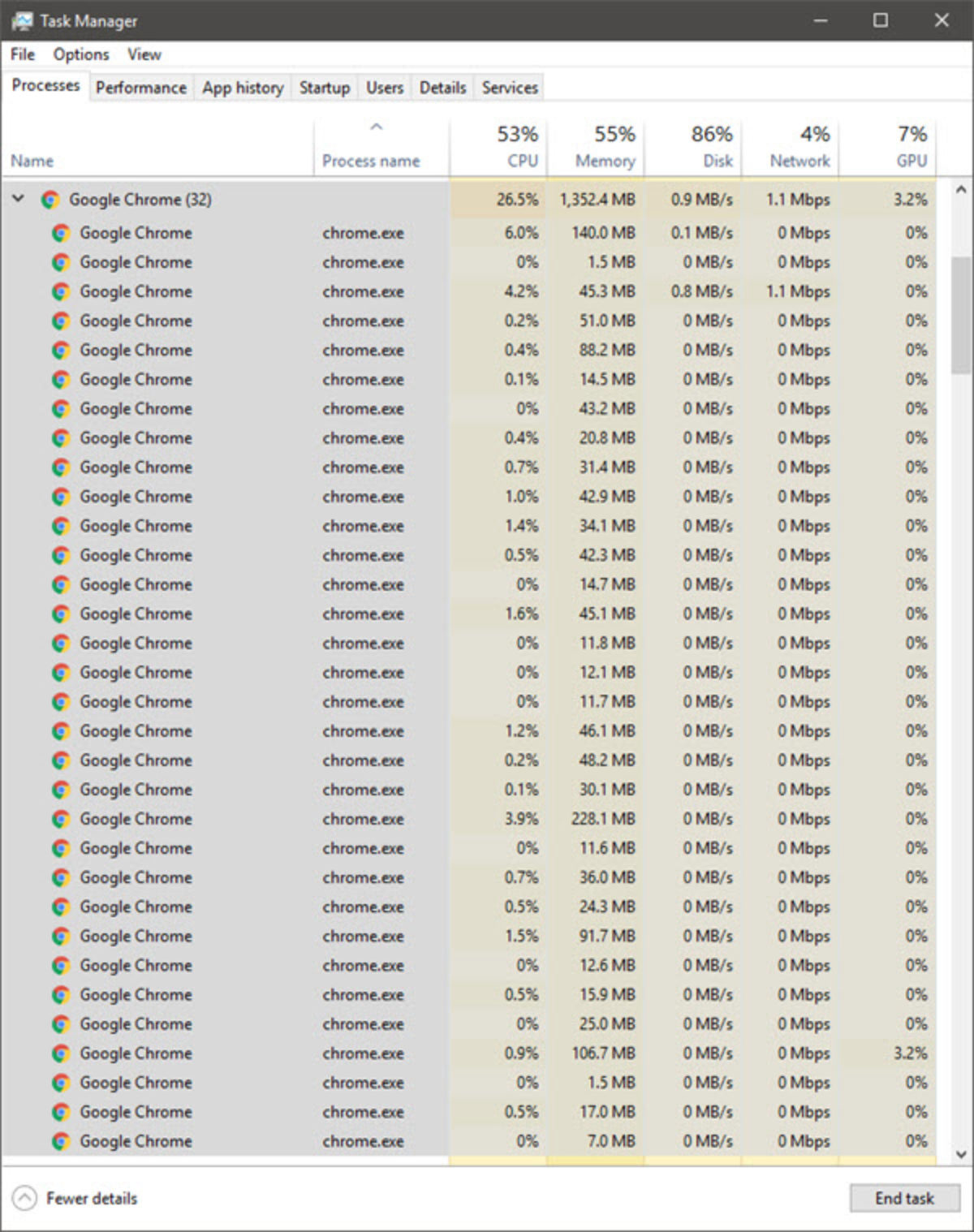The height and width of the screenshot is (1232, 974).
Task: Open the Startup tab
Action: coord(325,88)
